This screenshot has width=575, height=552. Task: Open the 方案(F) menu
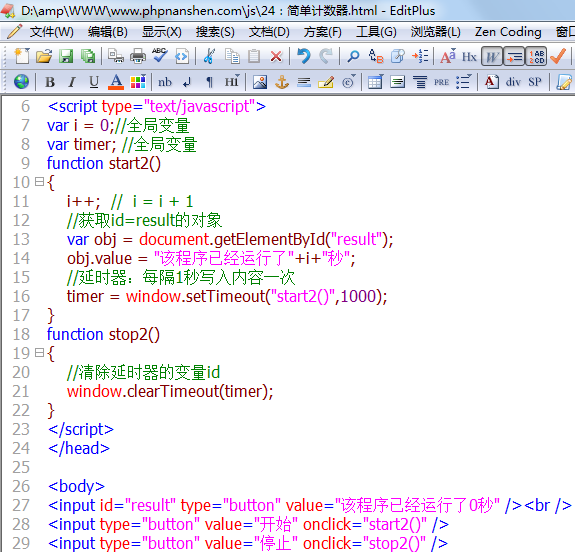tap(322, 32)
